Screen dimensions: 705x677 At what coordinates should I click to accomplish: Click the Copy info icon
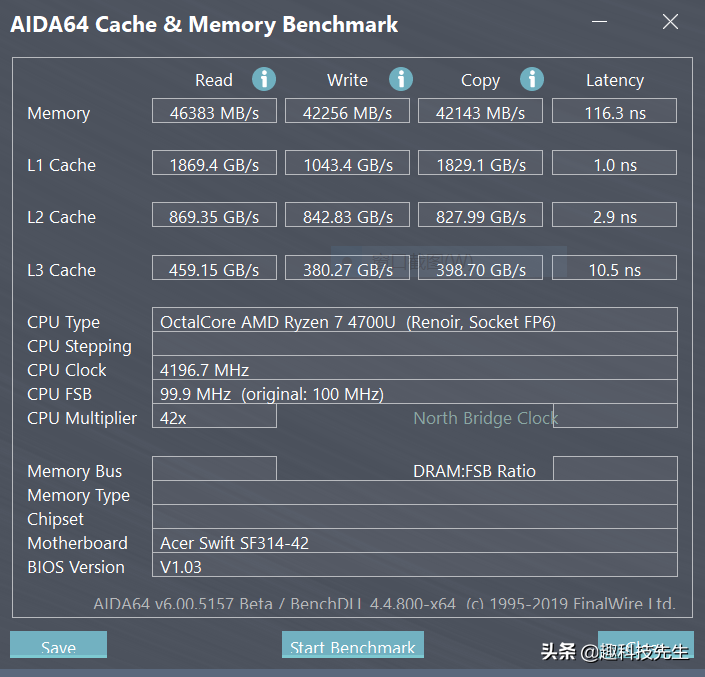532,80
